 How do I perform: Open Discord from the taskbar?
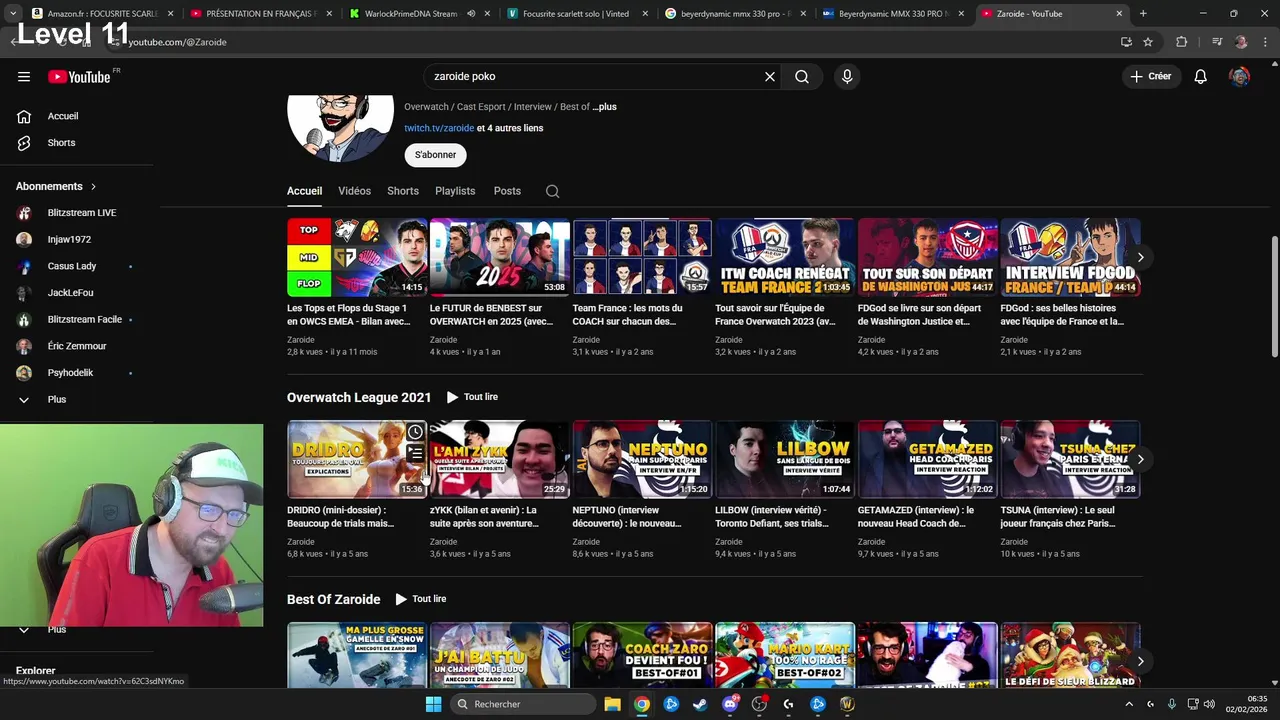[730, 704]
